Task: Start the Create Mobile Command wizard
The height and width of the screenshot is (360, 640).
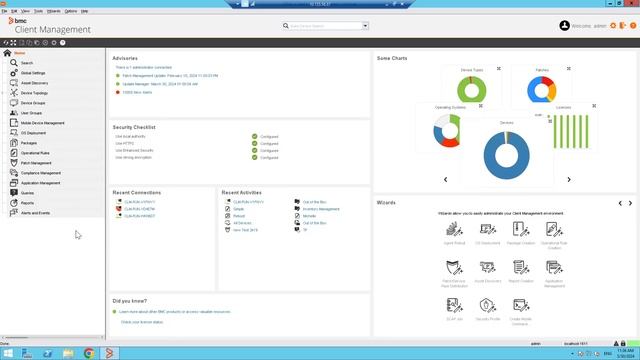Action: click(x=521, y=306)
